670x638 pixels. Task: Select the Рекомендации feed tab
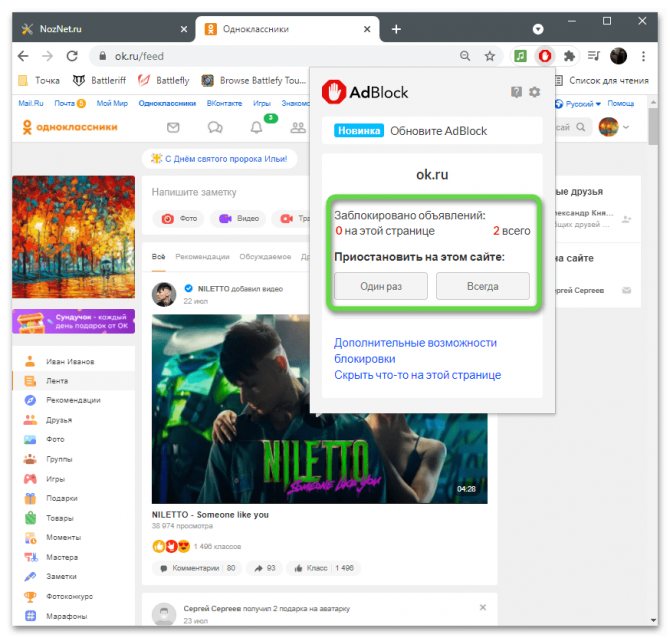click(x=202, y=256)
